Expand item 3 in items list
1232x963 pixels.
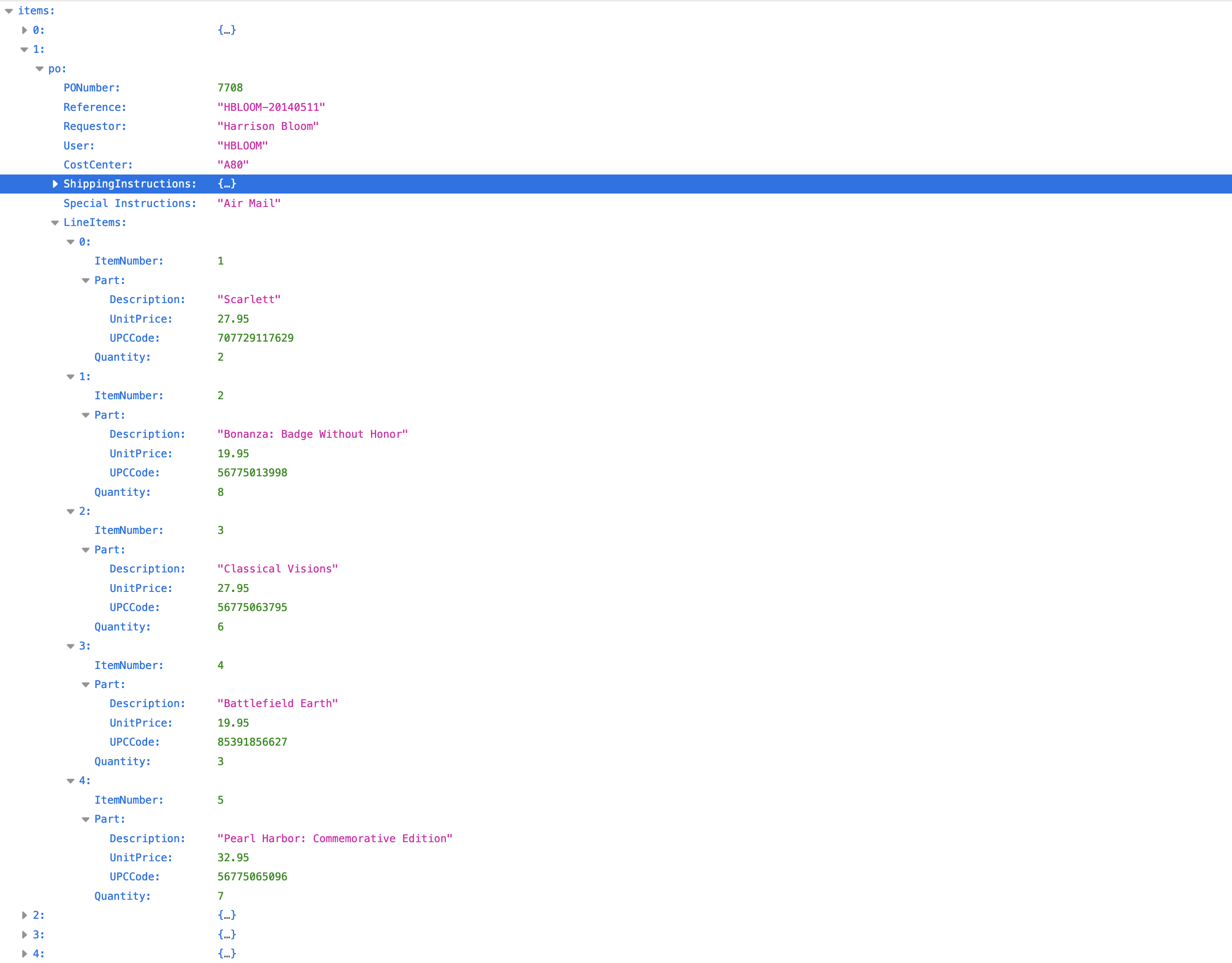[24, 935]
